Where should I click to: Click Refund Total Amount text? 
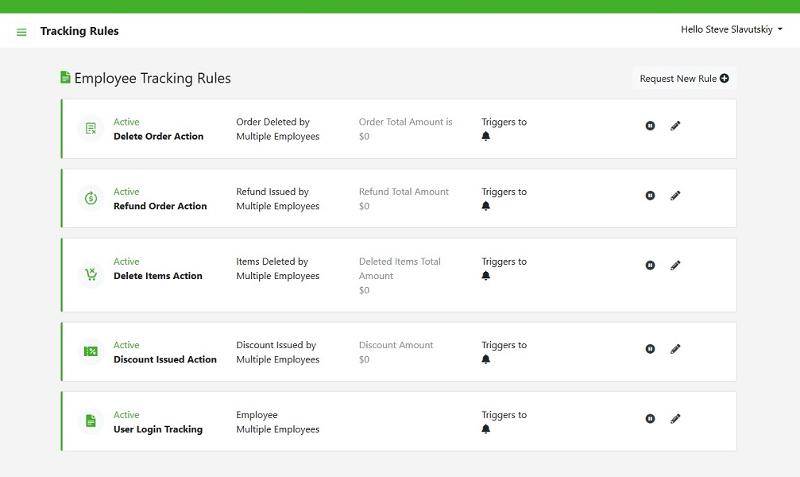(x=404, y=192)
